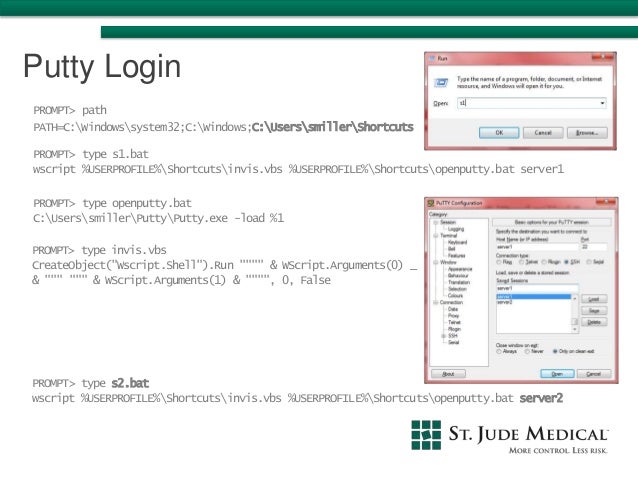The height and width of the screenshot is (479, 638).
Task: Select Connection in PuTTY category tree
Action: coord(451,302)
